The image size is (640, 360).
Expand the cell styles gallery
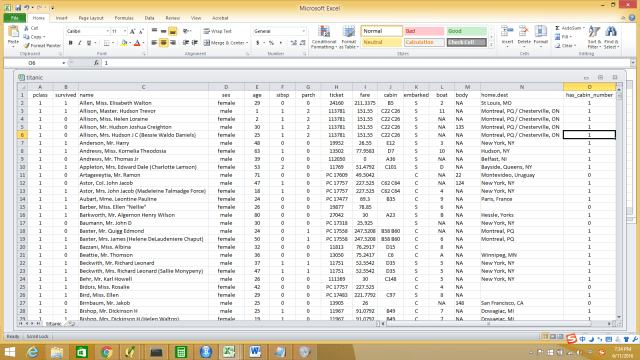491,44
